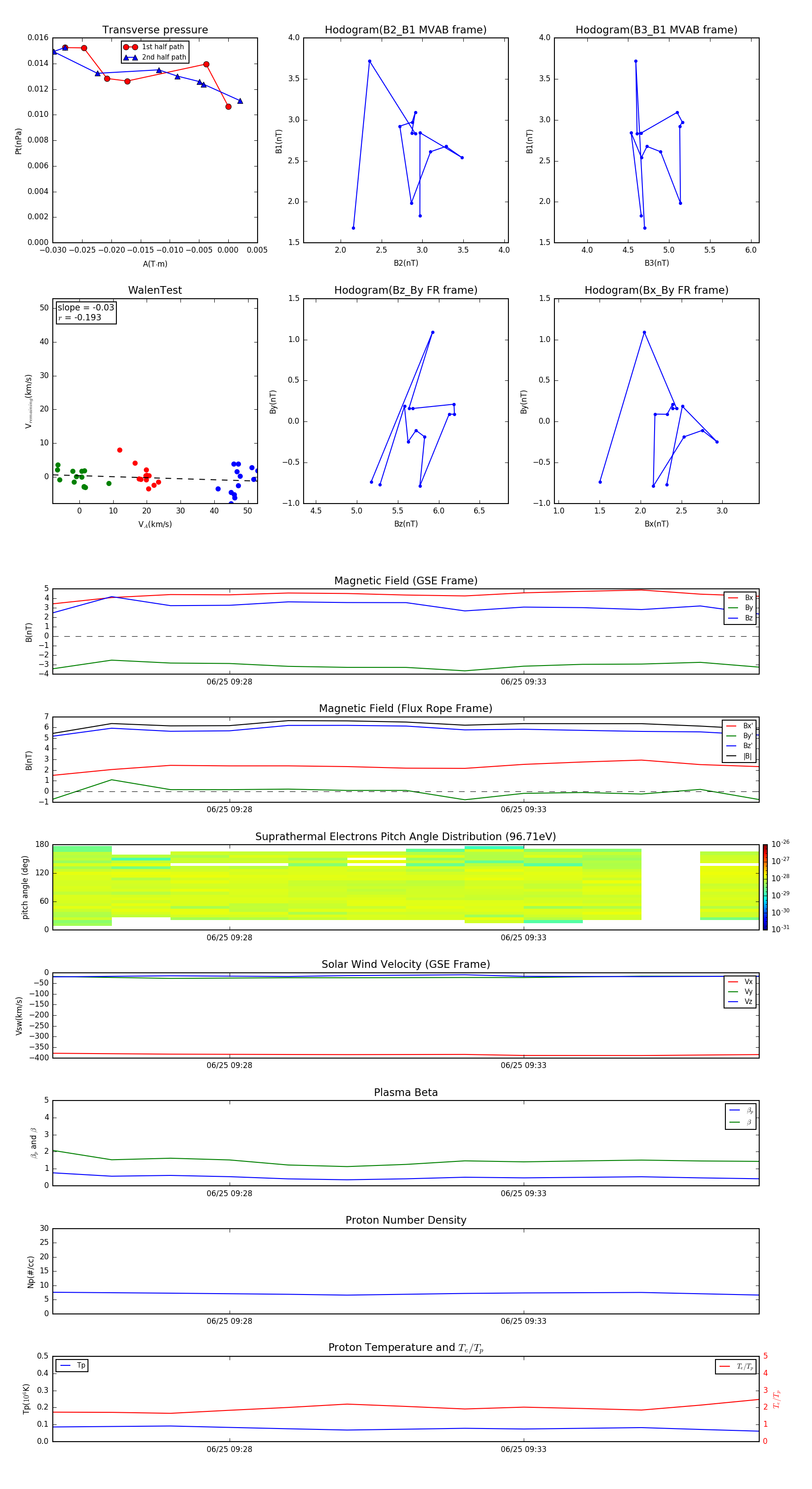This screenshot has height=1489, width=812.
Task: Click the 'B2(nT)' x-axis label
Action: (406, 263)
